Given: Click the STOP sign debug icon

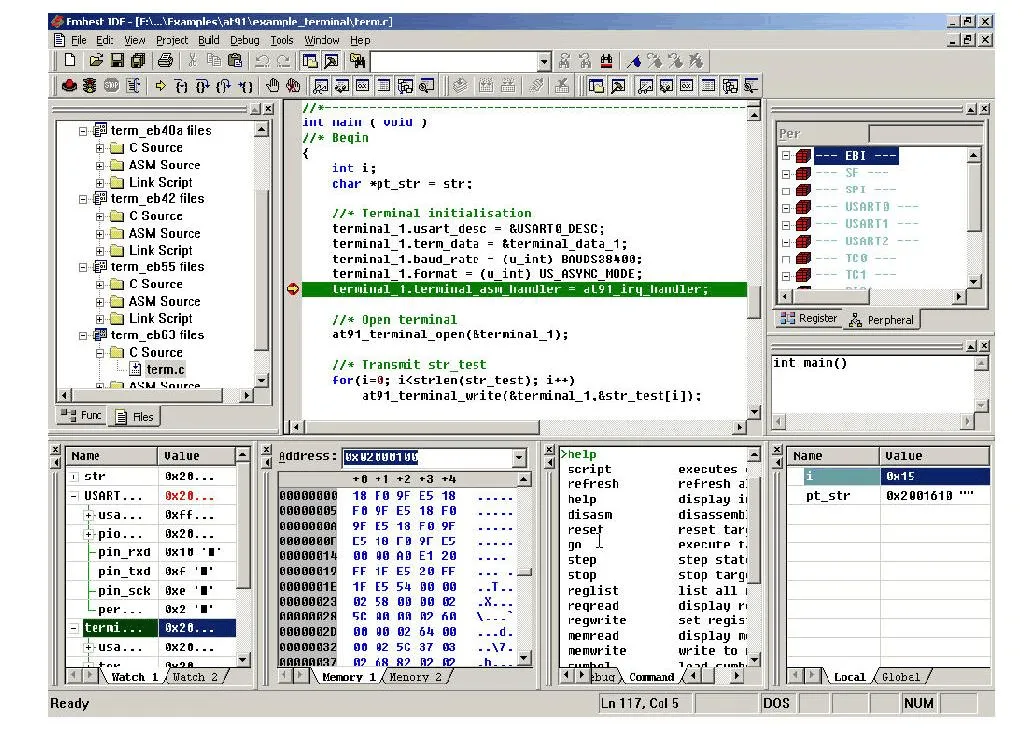Looking at the screenshot, I should [112, 85].
